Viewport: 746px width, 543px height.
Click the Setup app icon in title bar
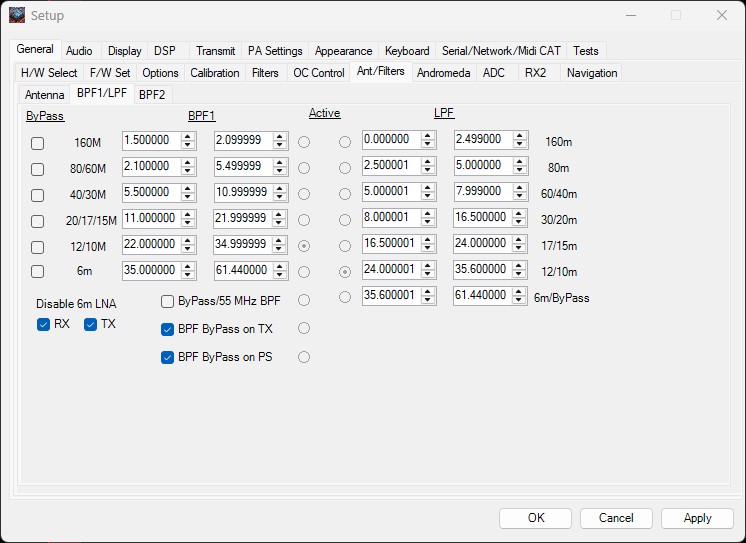coord(17,15)
